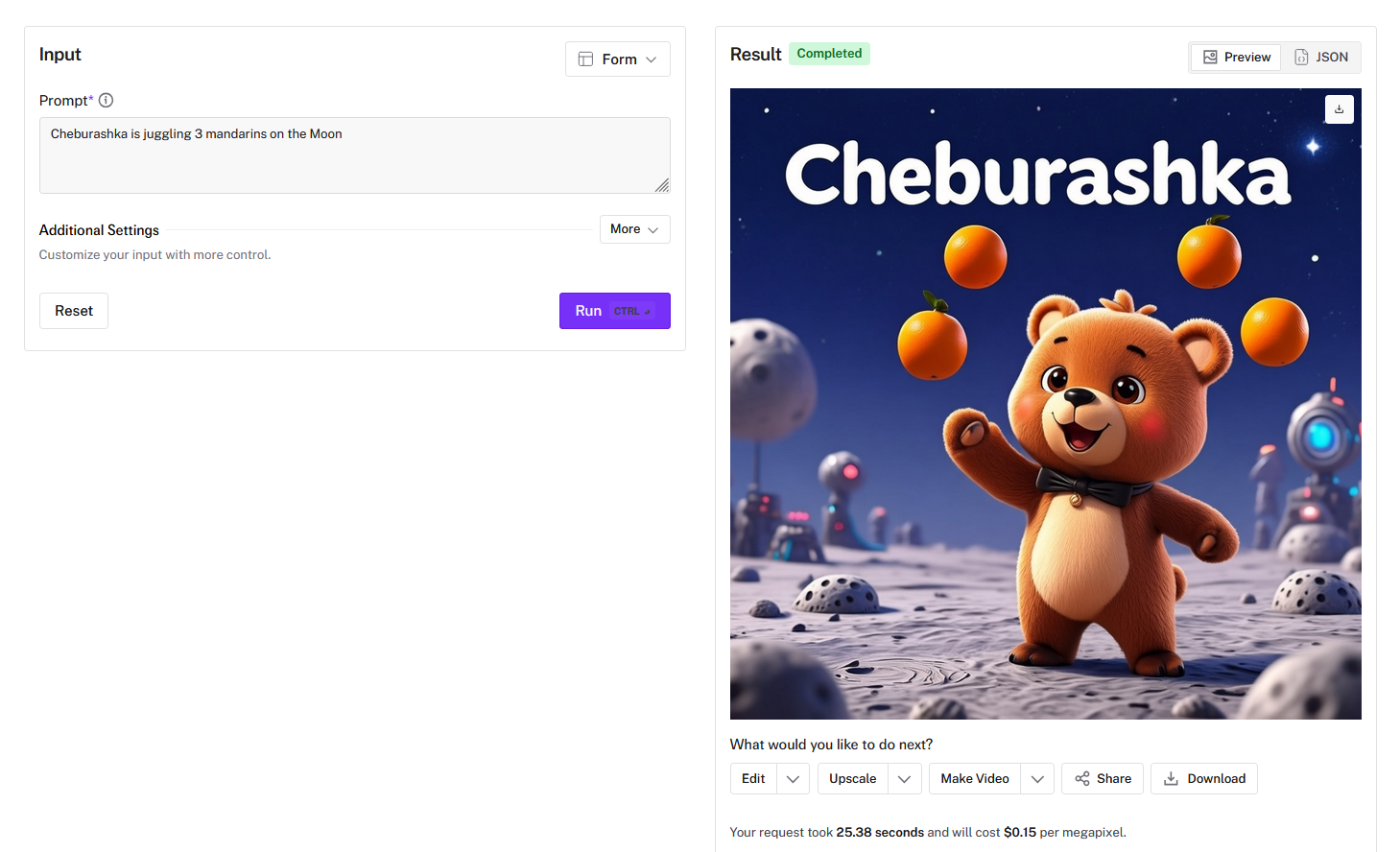Click into the Prompt text field

point(355,155)
